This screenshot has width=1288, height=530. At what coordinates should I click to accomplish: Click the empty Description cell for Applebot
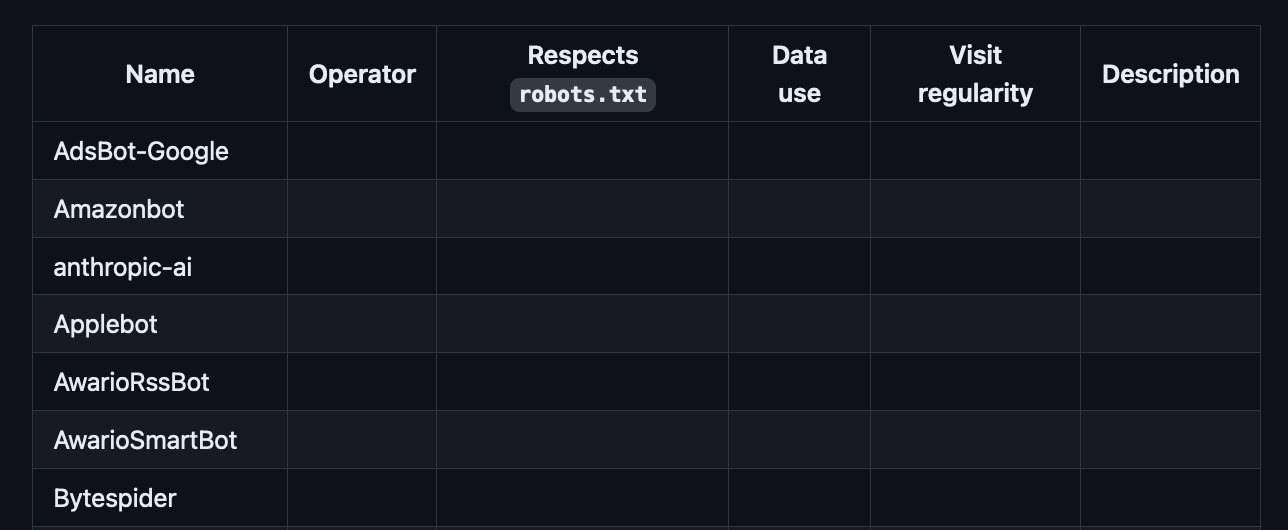(x=1170, y=324)
